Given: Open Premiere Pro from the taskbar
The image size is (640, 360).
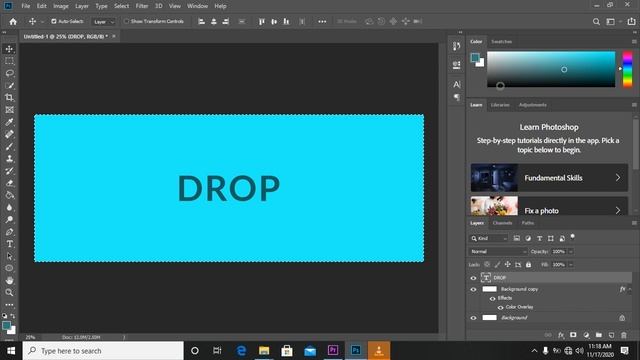Looking at the screenshot, I should 333,351.
